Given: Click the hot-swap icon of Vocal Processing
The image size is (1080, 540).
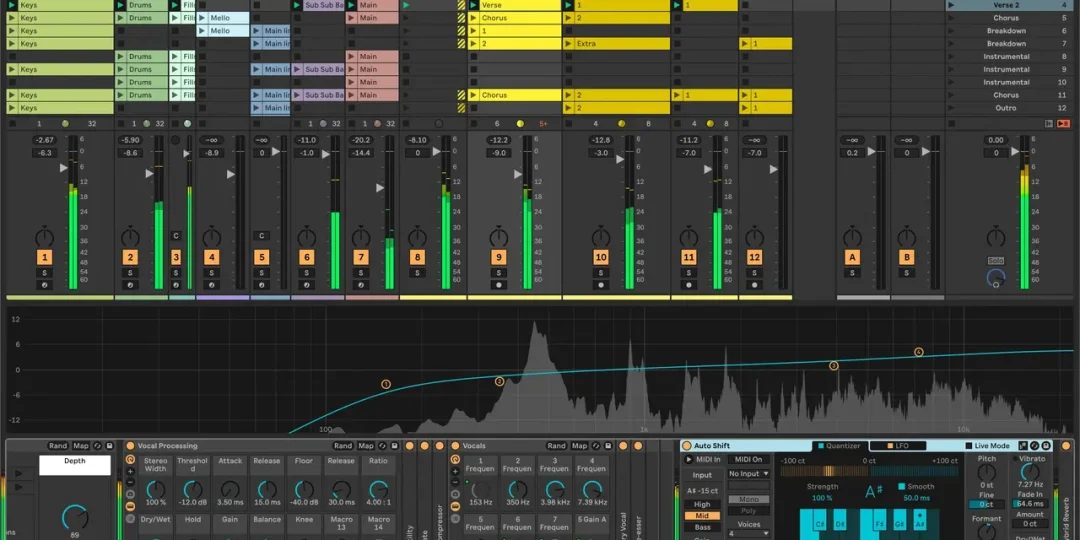Looking at the screenshot, I should 383,446.
